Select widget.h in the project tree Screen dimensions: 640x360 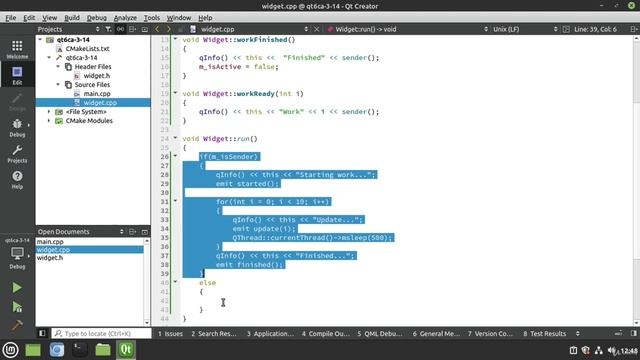click(97, 76)
